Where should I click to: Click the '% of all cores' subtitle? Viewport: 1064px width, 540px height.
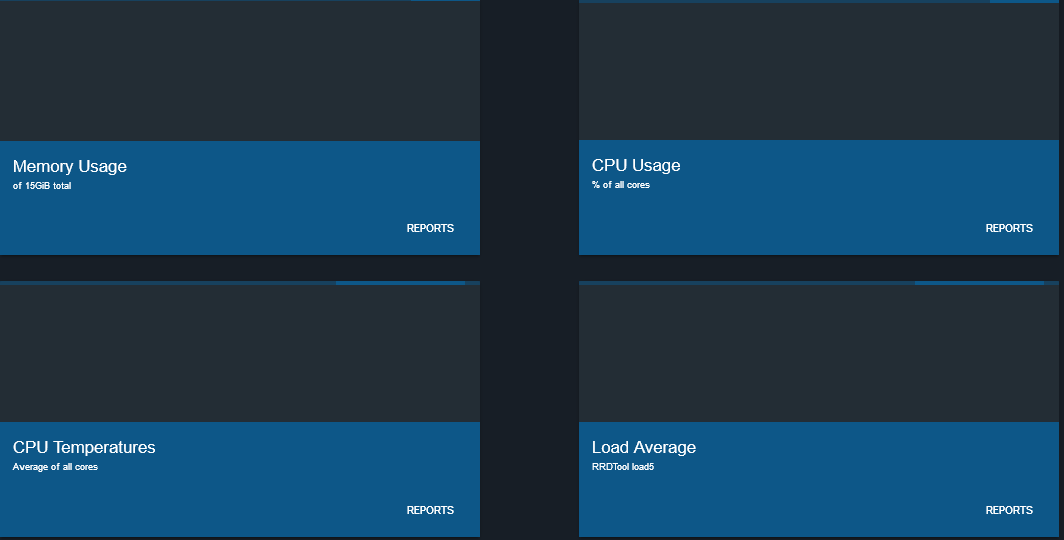click(621, 185)
